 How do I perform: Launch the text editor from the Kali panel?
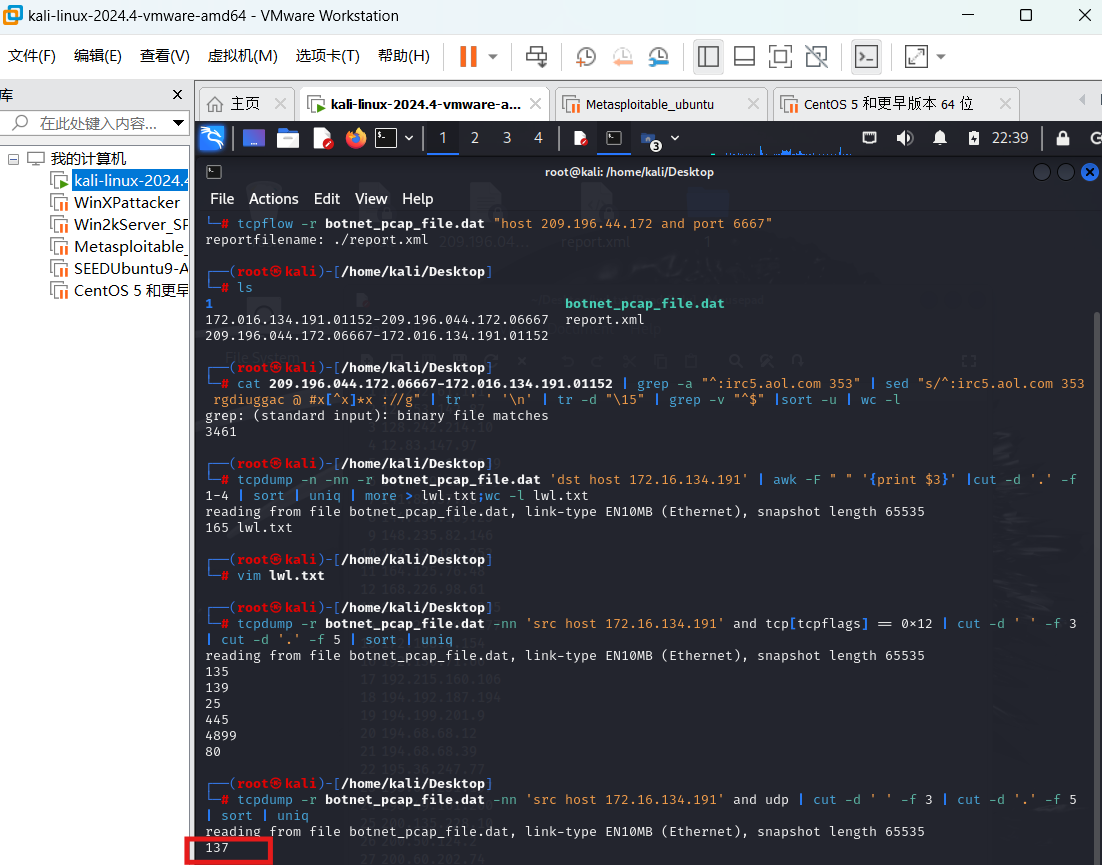coord(322,138)
